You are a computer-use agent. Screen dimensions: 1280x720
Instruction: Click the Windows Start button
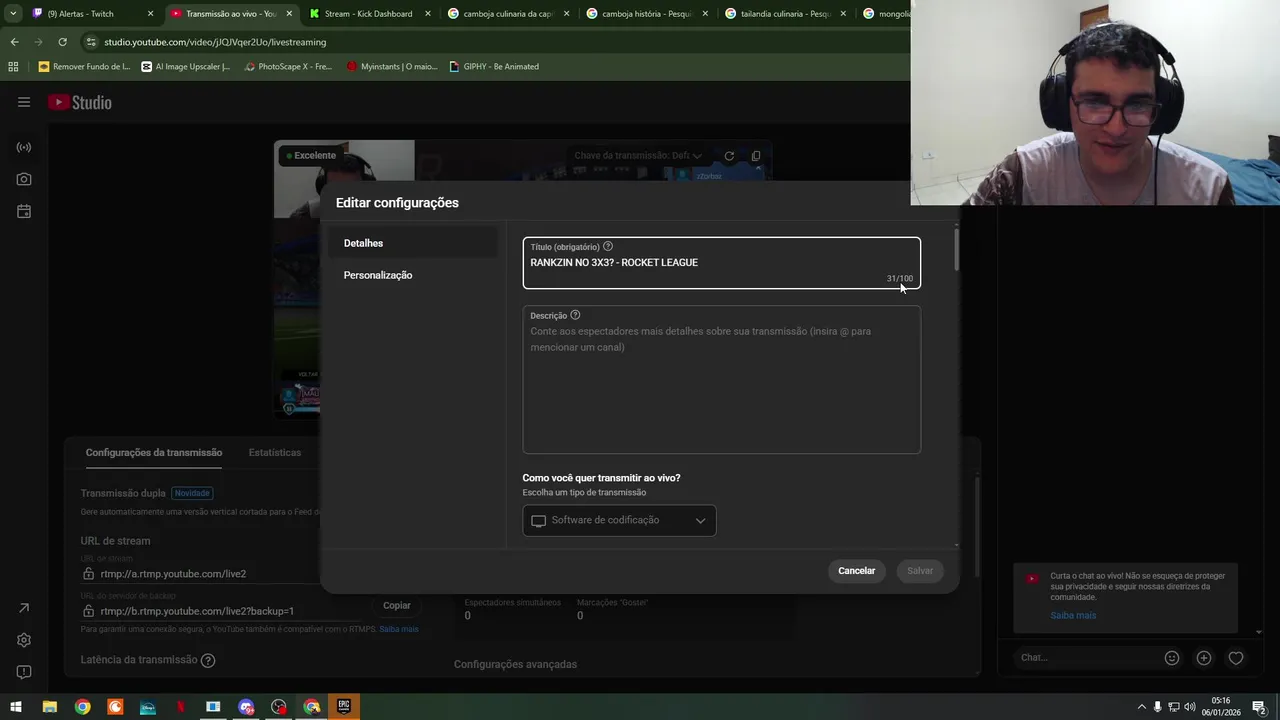[16, 706]
